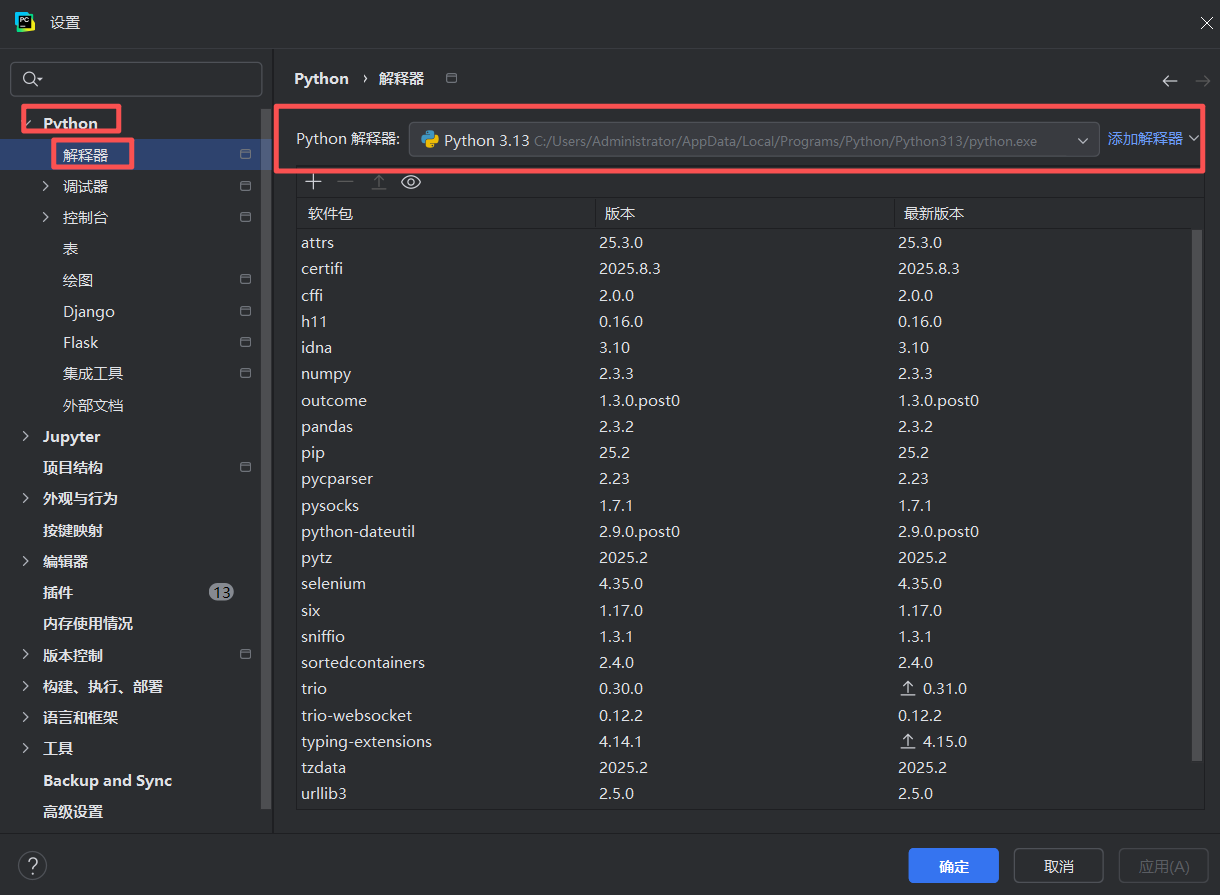Select the trio-websocket package row

[x=744, y=715]
